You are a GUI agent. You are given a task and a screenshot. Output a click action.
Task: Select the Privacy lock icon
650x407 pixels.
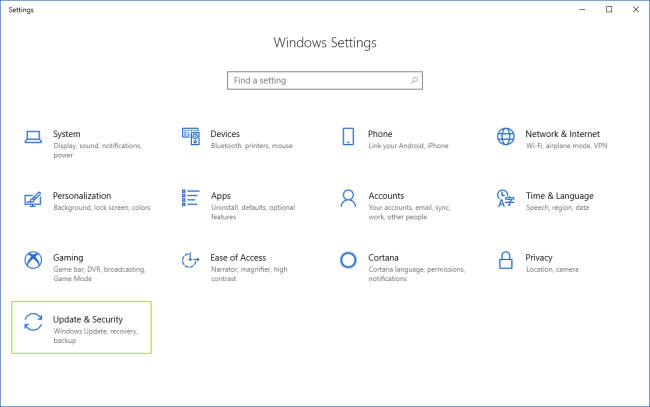pyautogui.click(x=505, y=260)
